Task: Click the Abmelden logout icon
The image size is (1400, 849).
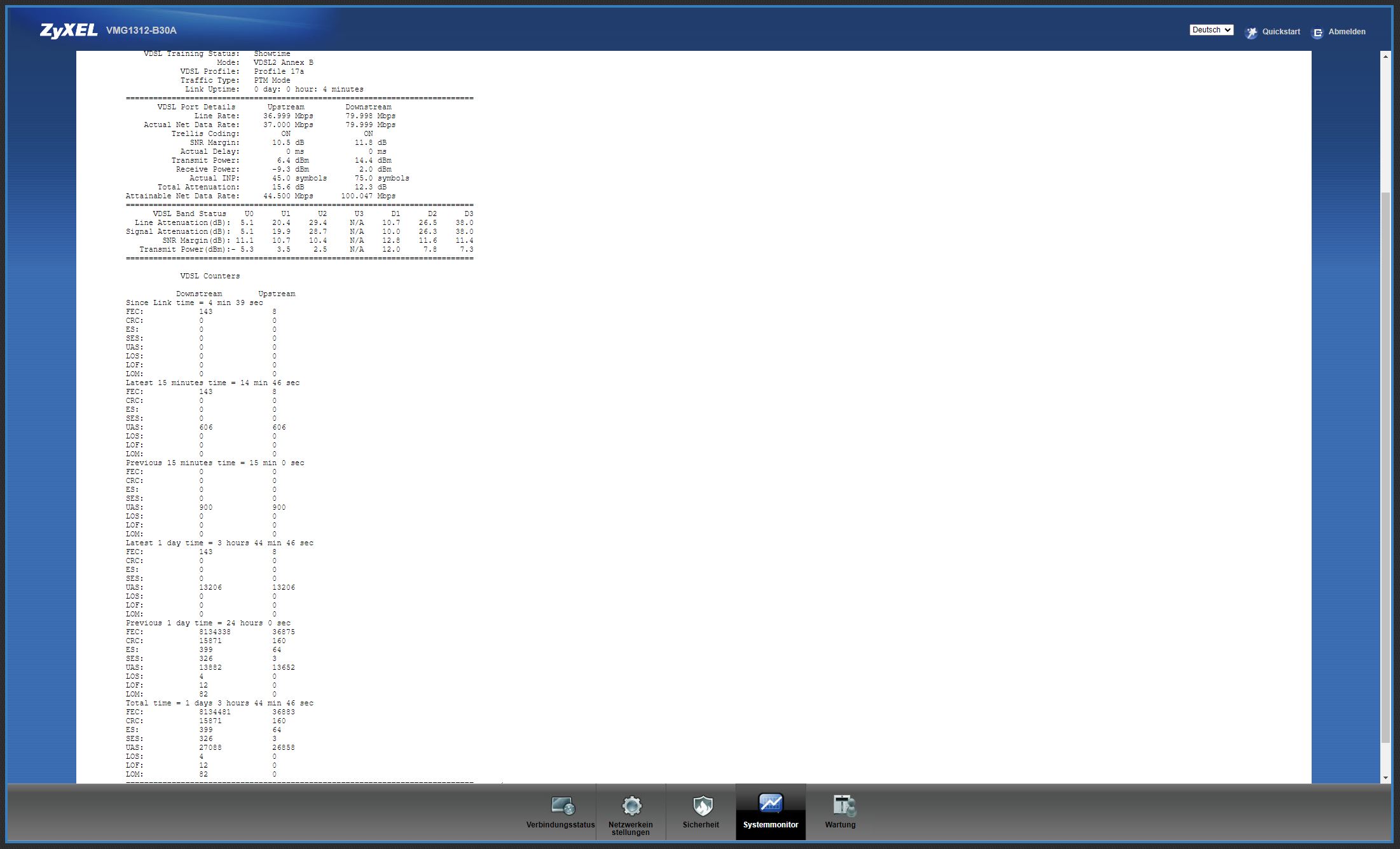Action: (x=1317, y=32)
